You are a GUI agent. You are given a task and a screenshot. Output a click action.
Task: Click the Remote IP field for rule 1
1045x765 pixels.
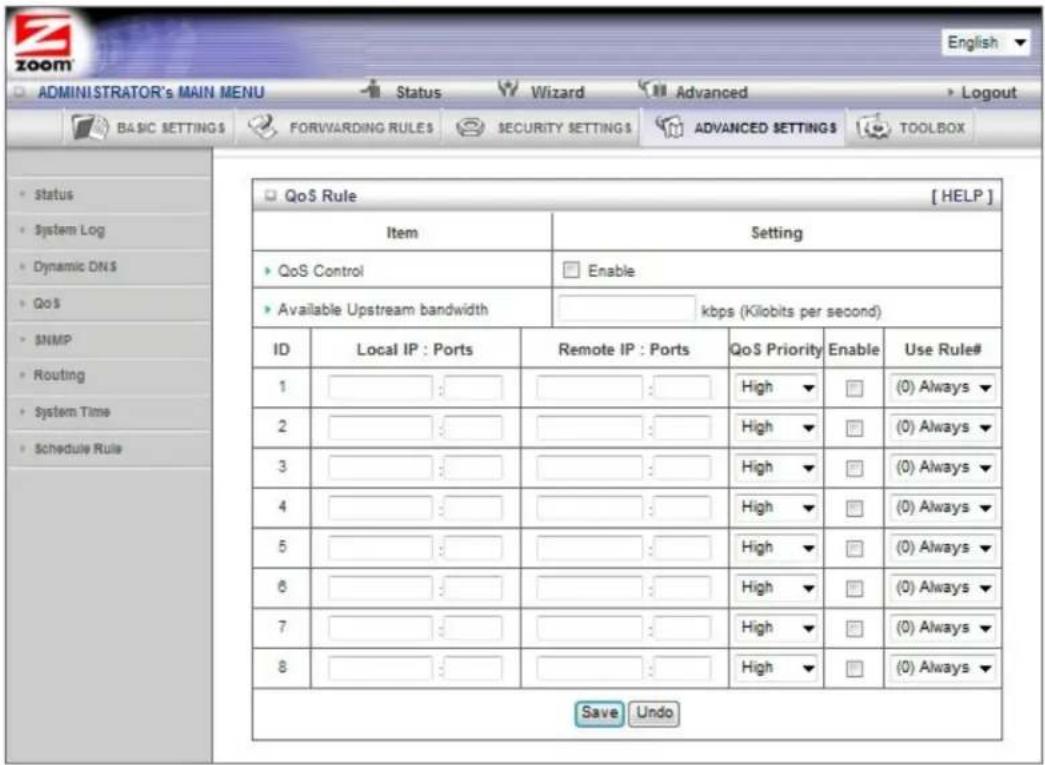click(x=589, y=387)
